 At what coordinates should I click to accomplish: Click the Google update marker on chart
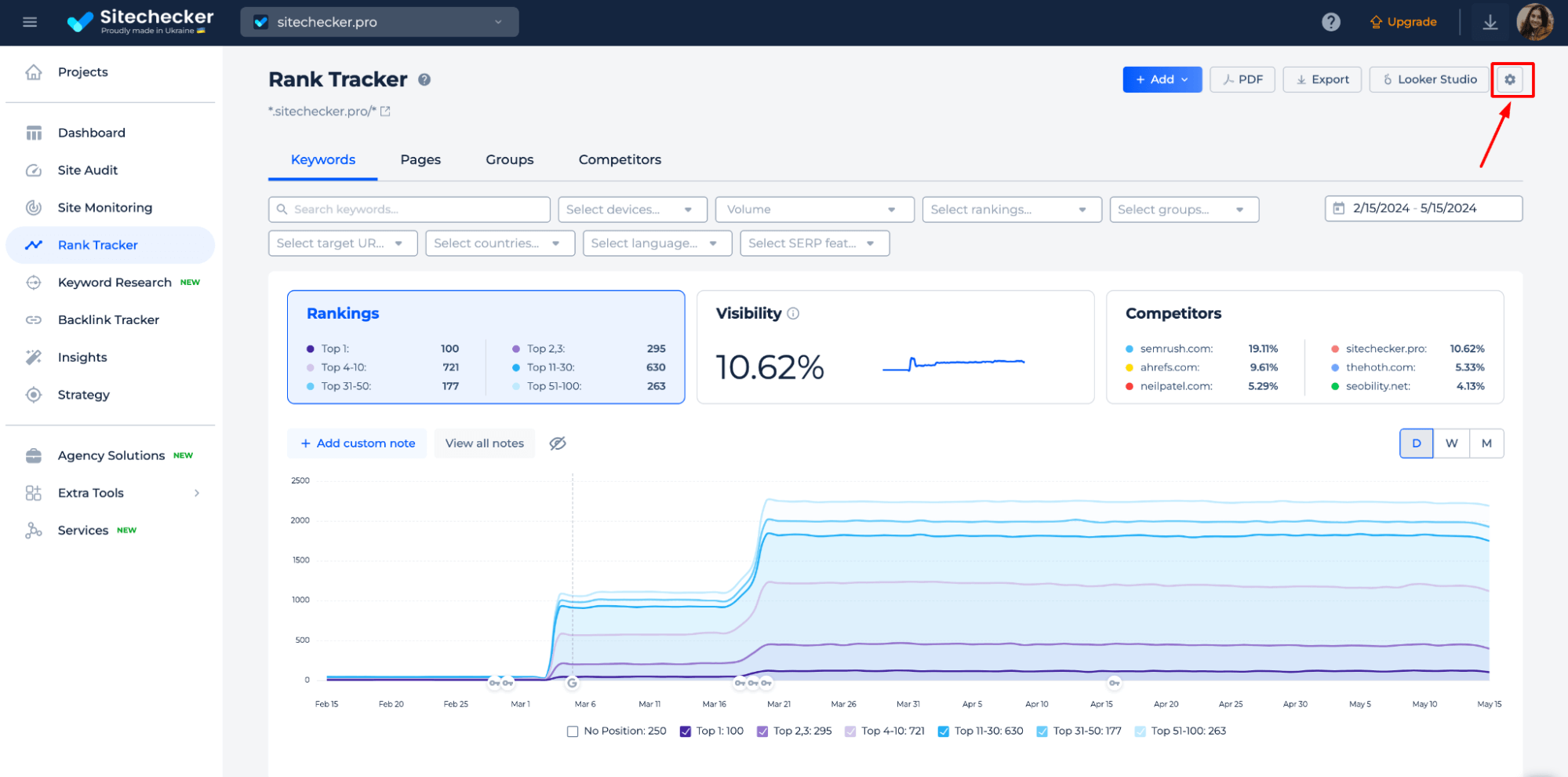pos(572,682)
